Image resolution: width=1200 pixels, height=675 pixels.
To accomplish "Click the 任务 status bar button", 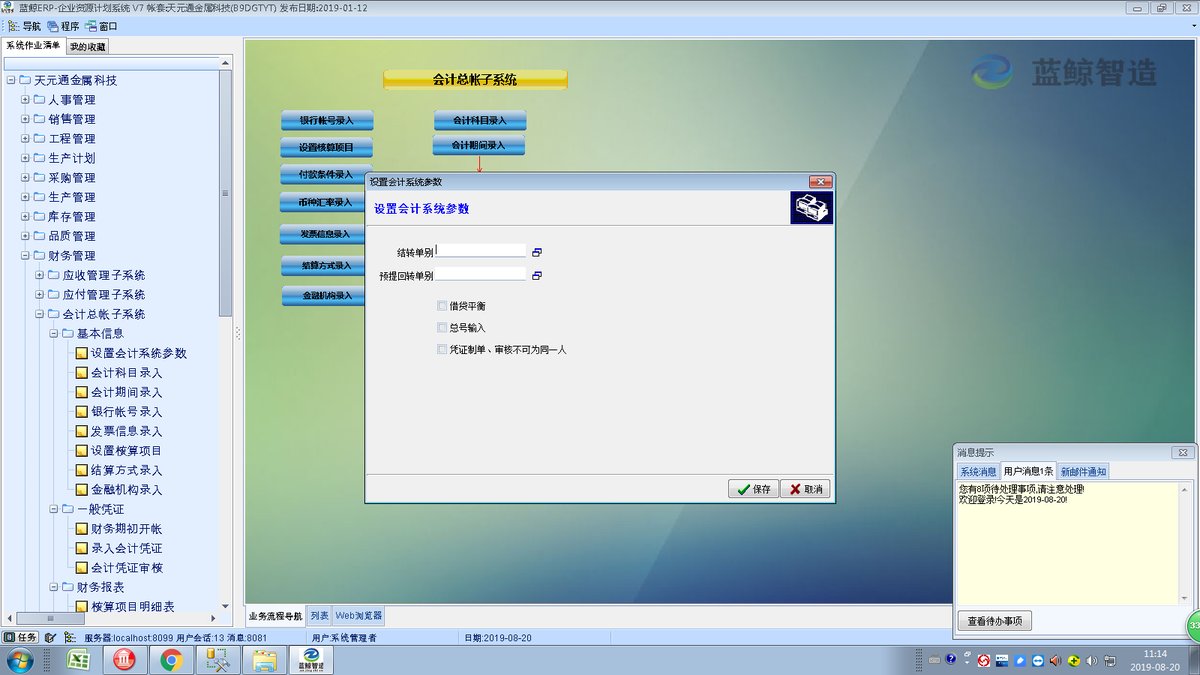I will coord(21,637).
